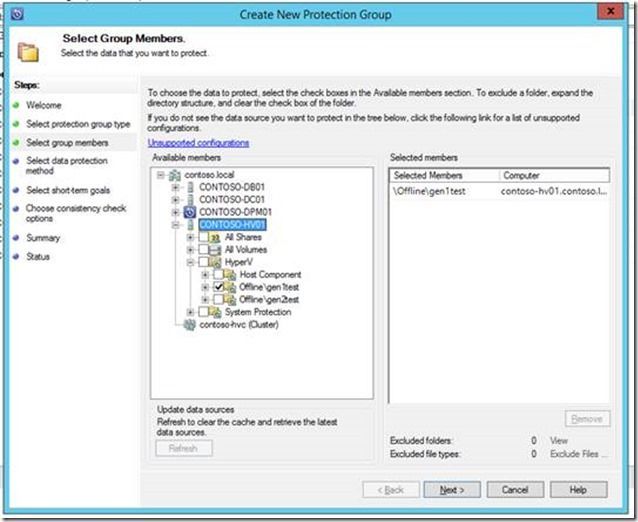Select the contoso-hvc (Cluster) label
638x522 pixels.
click(239, 325)
